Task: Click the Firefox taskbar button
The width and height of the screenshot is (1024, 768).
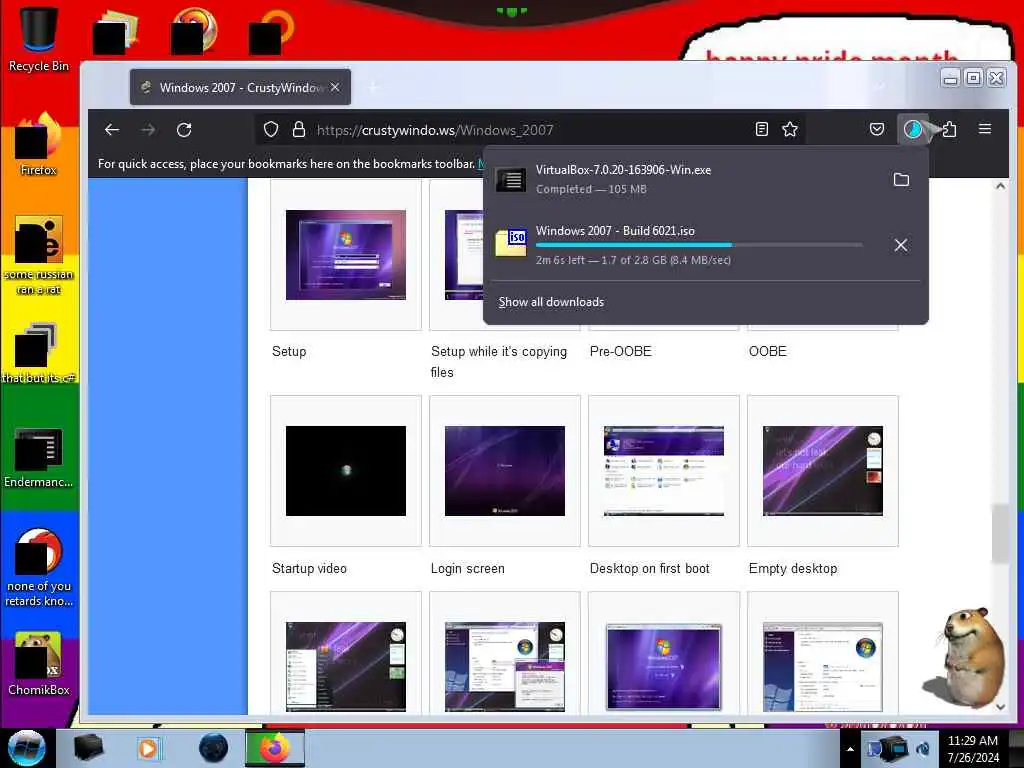Action: click(x=275, y=748)
